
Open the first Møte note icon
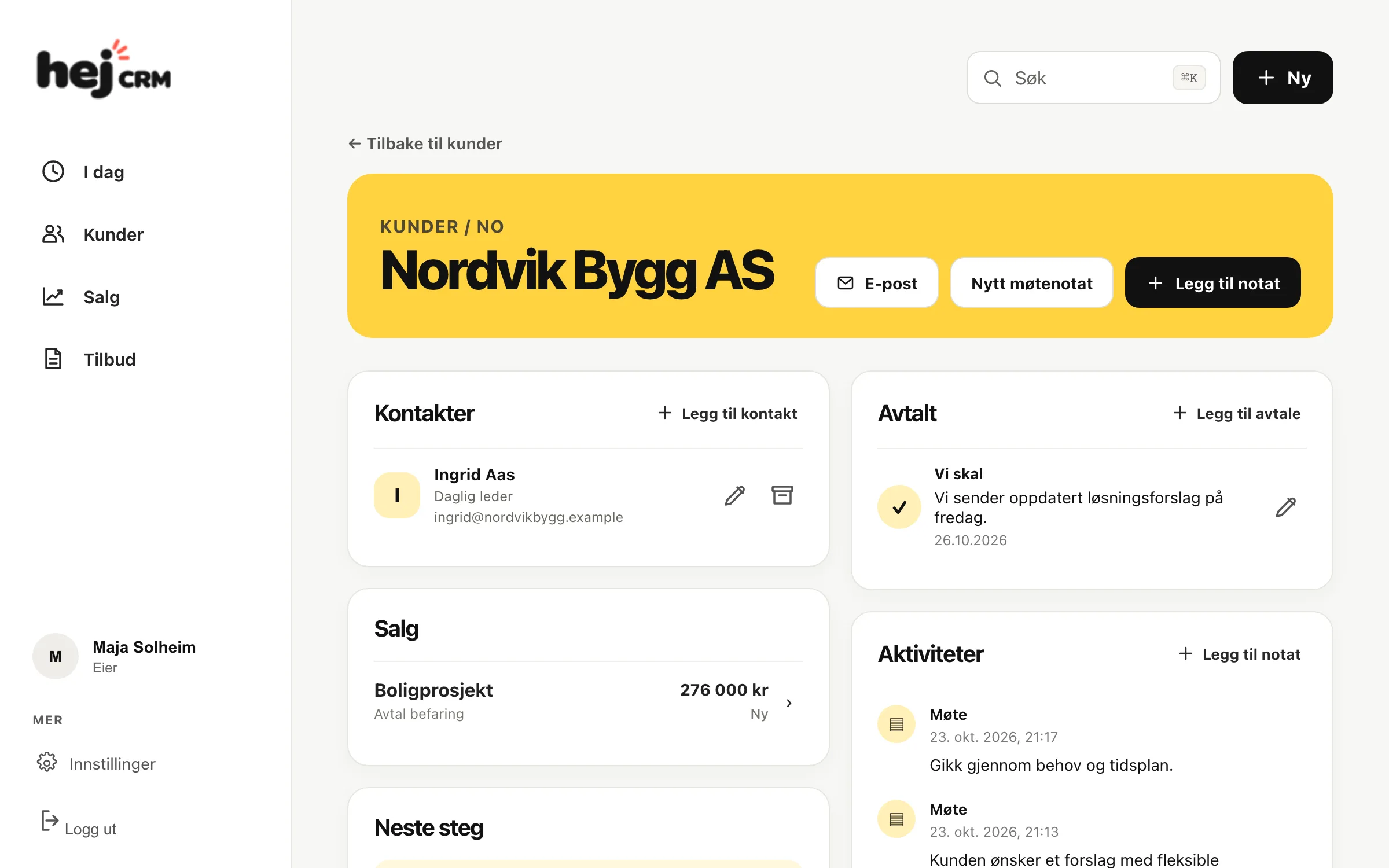point(896,724)
